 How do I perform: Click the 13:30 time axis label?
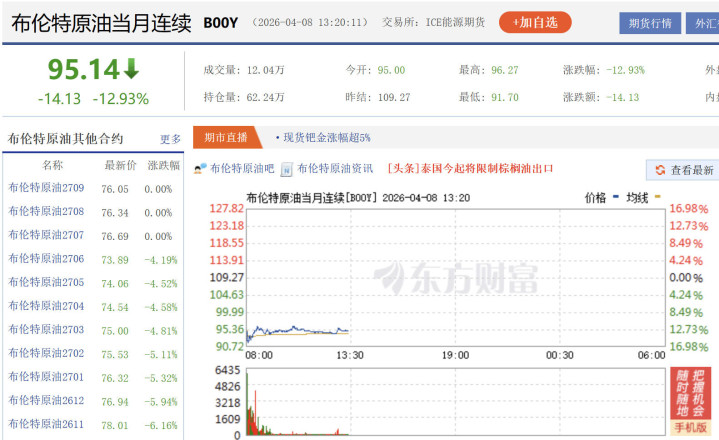(x=350, y=356)
